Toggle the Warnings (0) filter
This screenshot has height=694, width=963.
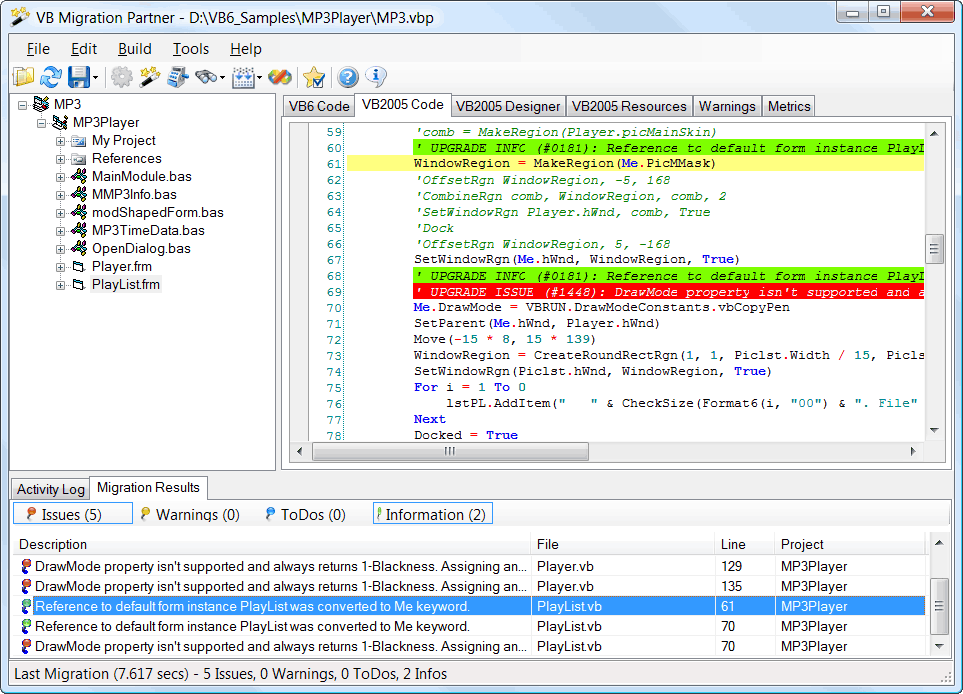190,514
